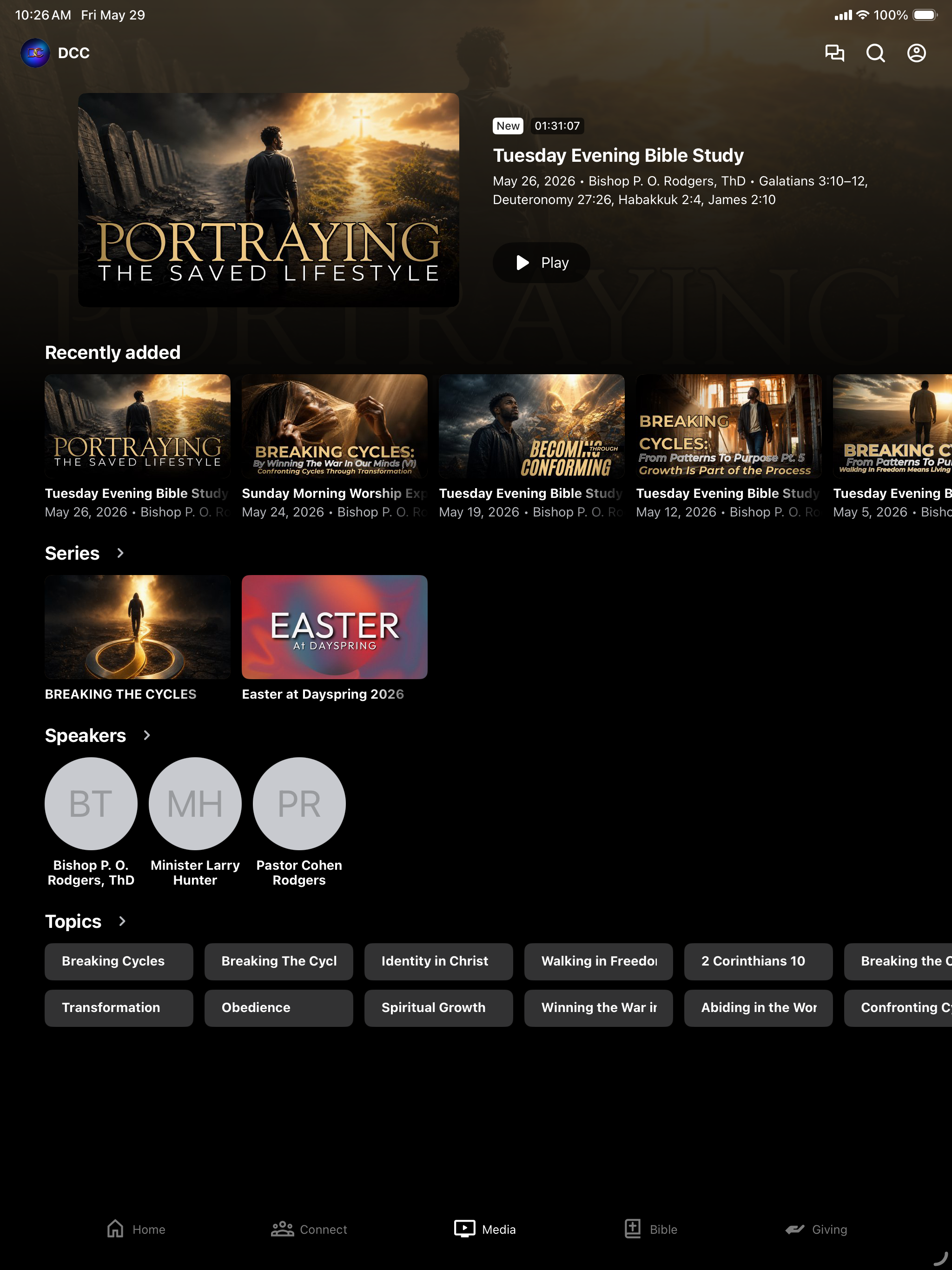Open the May 5 Breaking Cycles thumbnail
Screen dimensions: 952x1270
tap(892, 426)
